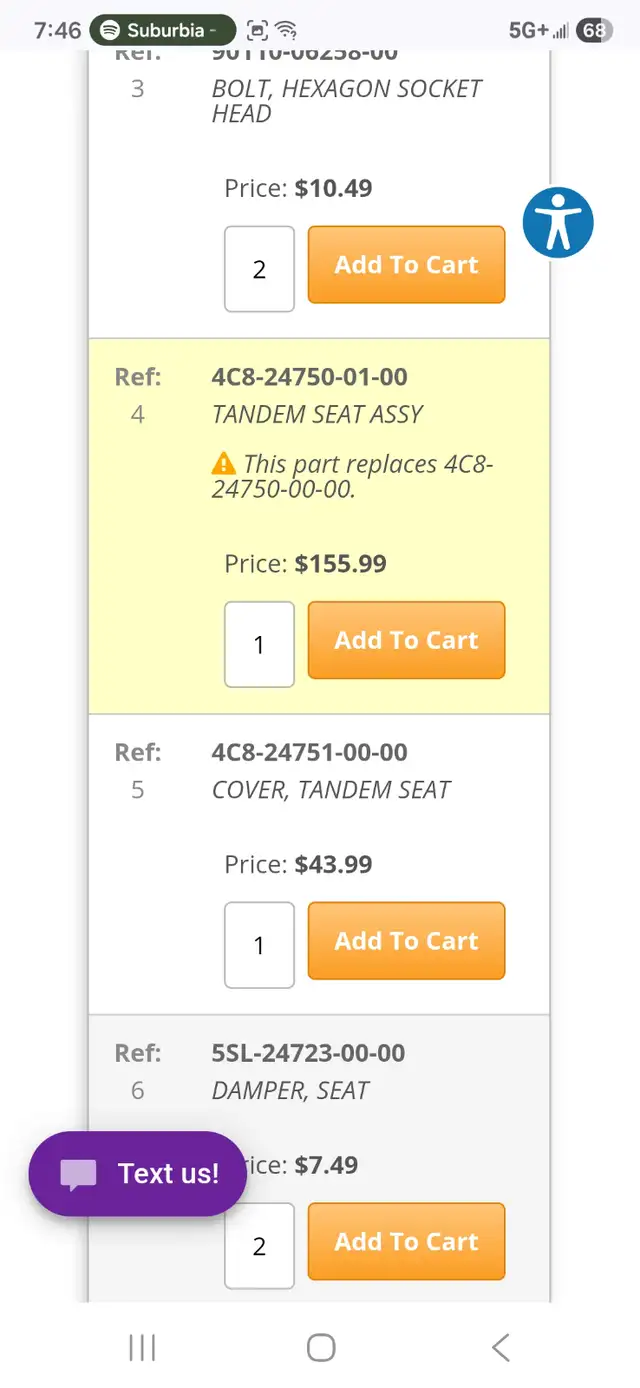Open the Text us! chat button
Screen dimensions: 640x1388
click(138, 1174)
